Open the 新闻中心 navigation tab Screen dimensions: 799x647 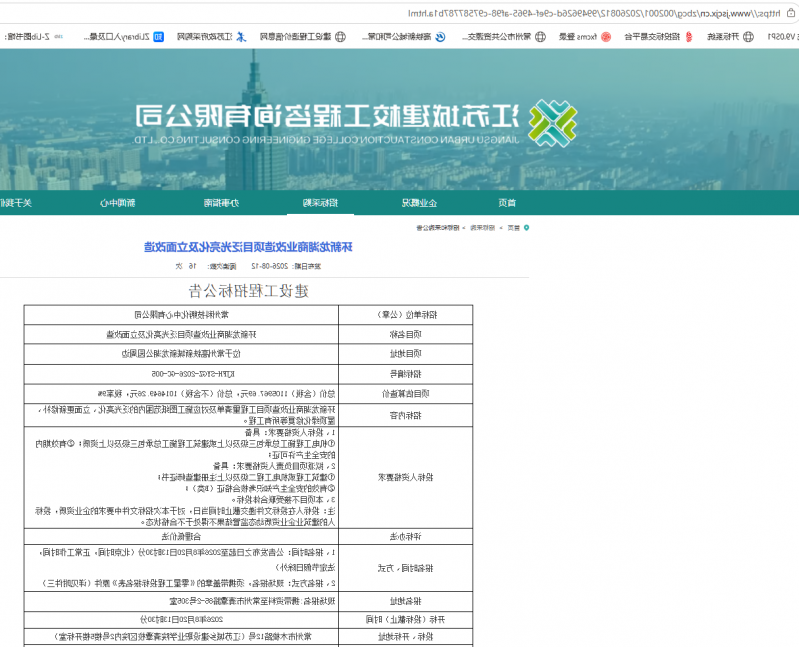117,203
